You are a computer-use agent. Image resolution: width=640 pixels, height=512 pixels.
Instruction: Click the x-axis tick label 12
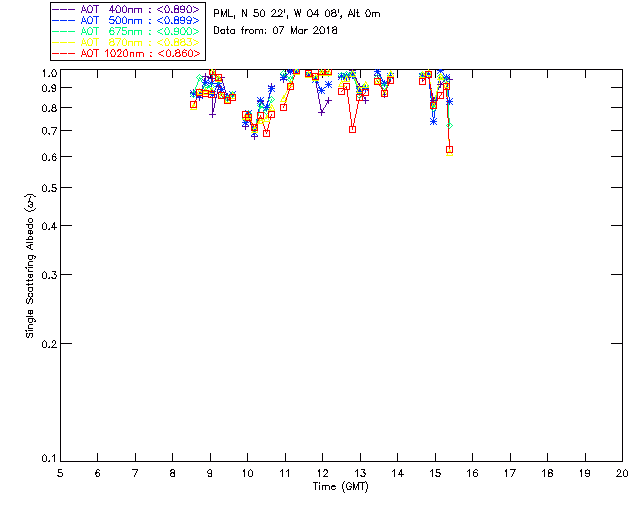pyautogui.click(x=322, y=472)
